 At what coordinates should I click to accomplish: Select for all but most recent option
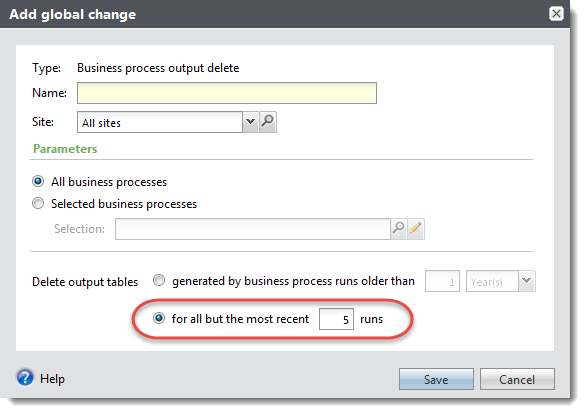coord(159,318)
